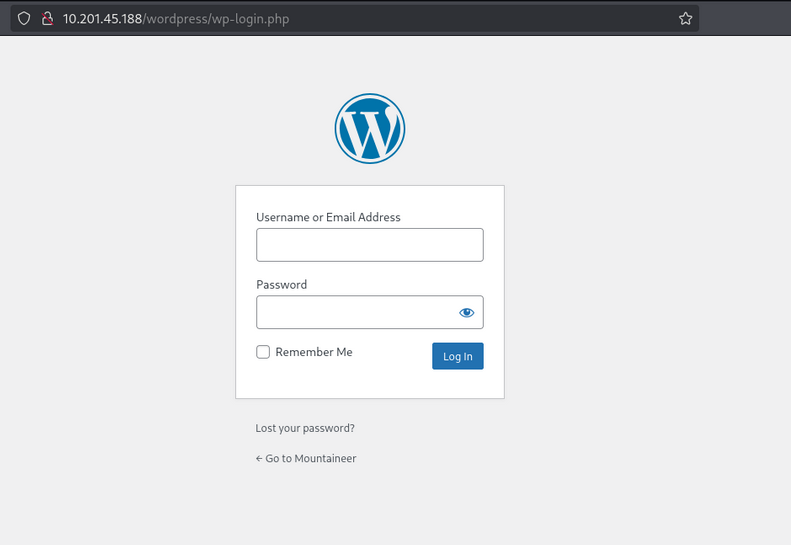
Task: Enable the Remember Me checkbox
Action: [263, 352]
